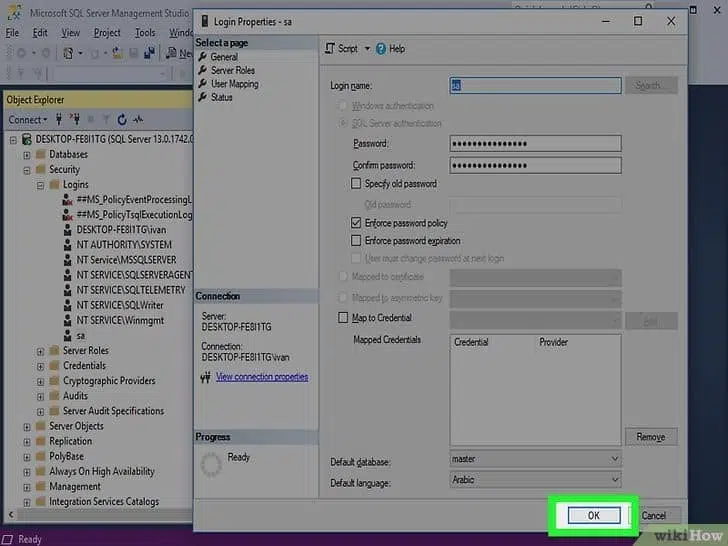Click the Connect Object Explorer plug icon
This screenshot has height=546, width=728.
[60, 120]
